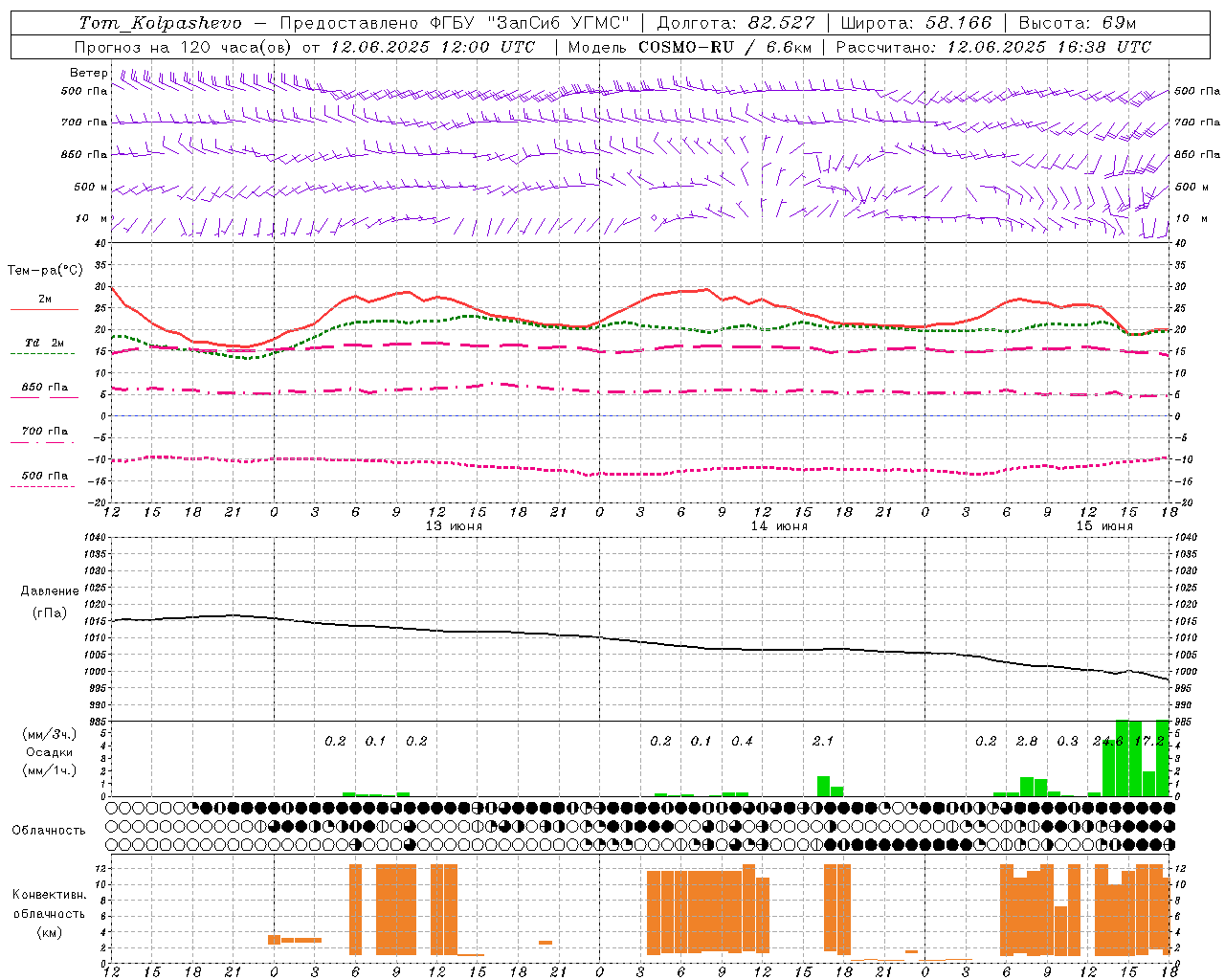Viewport: 1225px width, 980px height.
Task: Click the Td 2м dew point legend label
Action: (44, 343)
